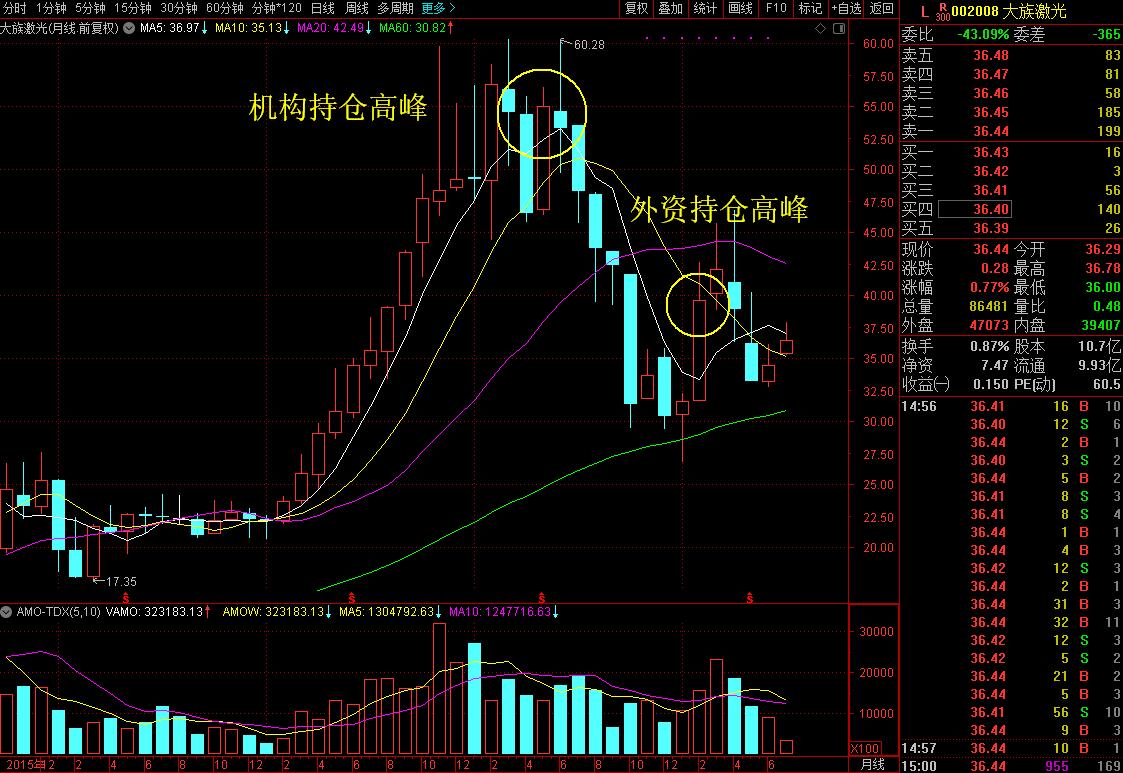Click the highlighted 买四 36.40 price box
The height and width of the screenshot is (773, 1123).
973,209
